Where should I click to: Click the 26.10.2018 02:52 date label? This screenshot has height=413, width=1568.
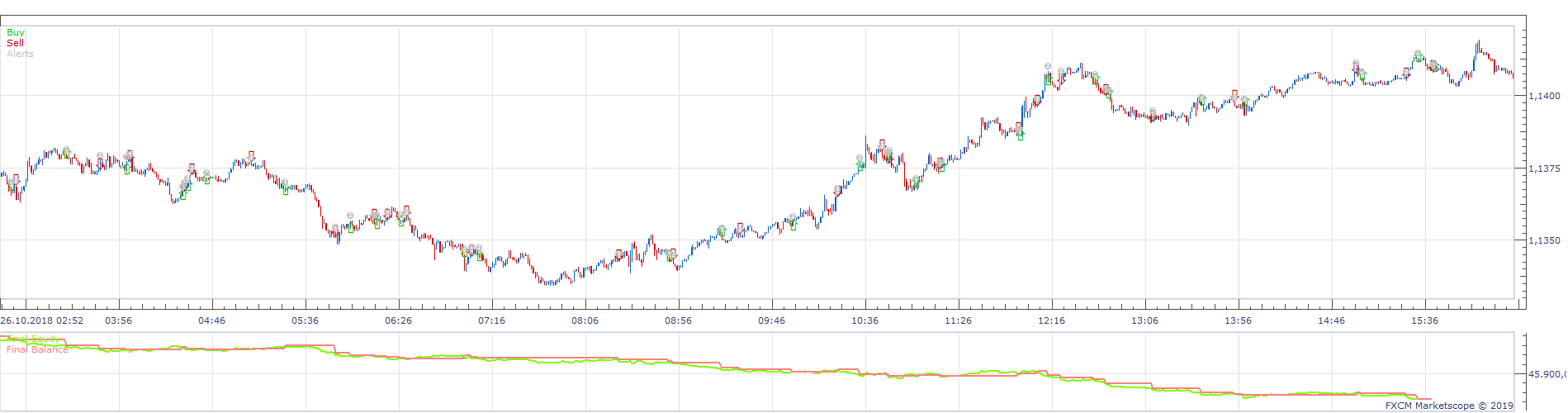coord(42,320)
